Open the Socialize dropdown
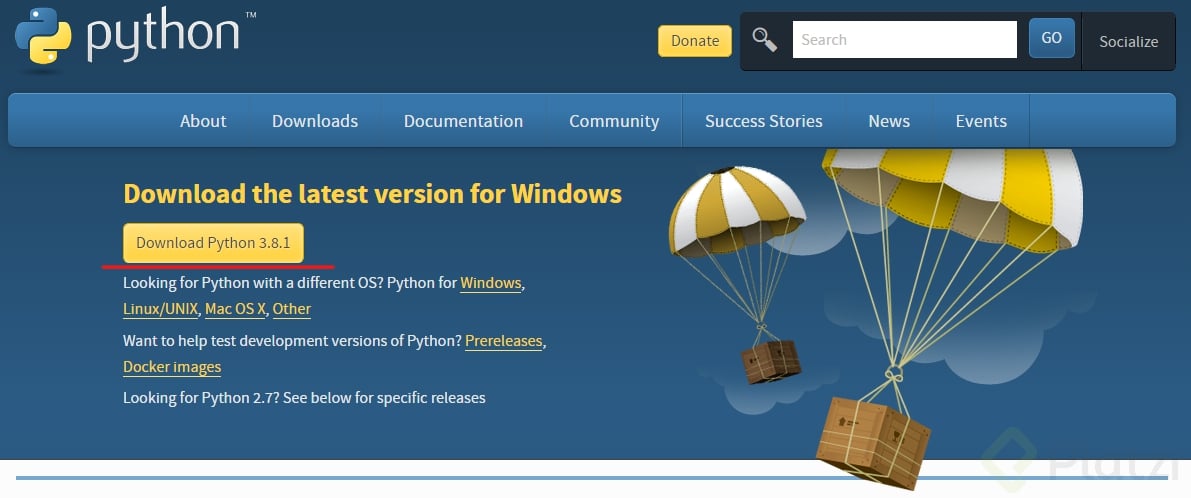This screenshot has width=1191, height=498. [x=1128, y=42]
